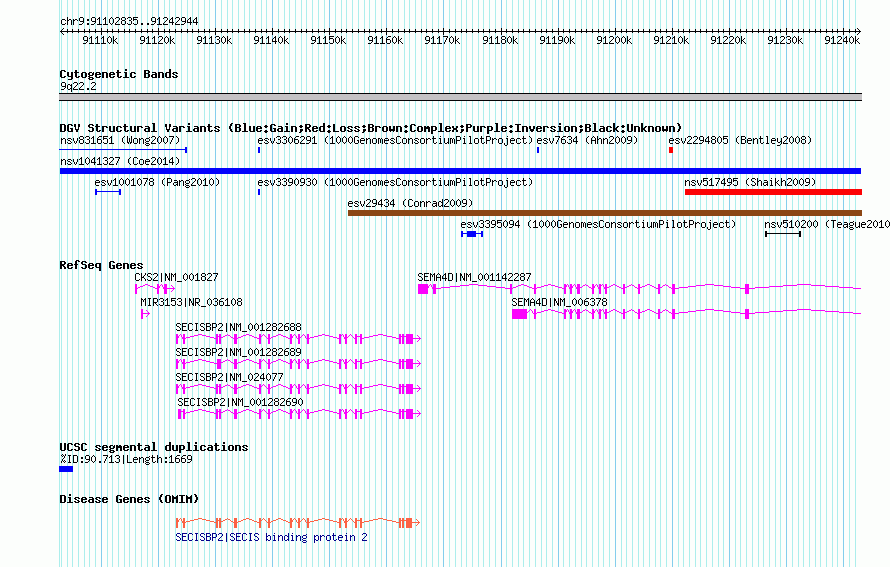Click the 91110k ruler tick label

100,40
